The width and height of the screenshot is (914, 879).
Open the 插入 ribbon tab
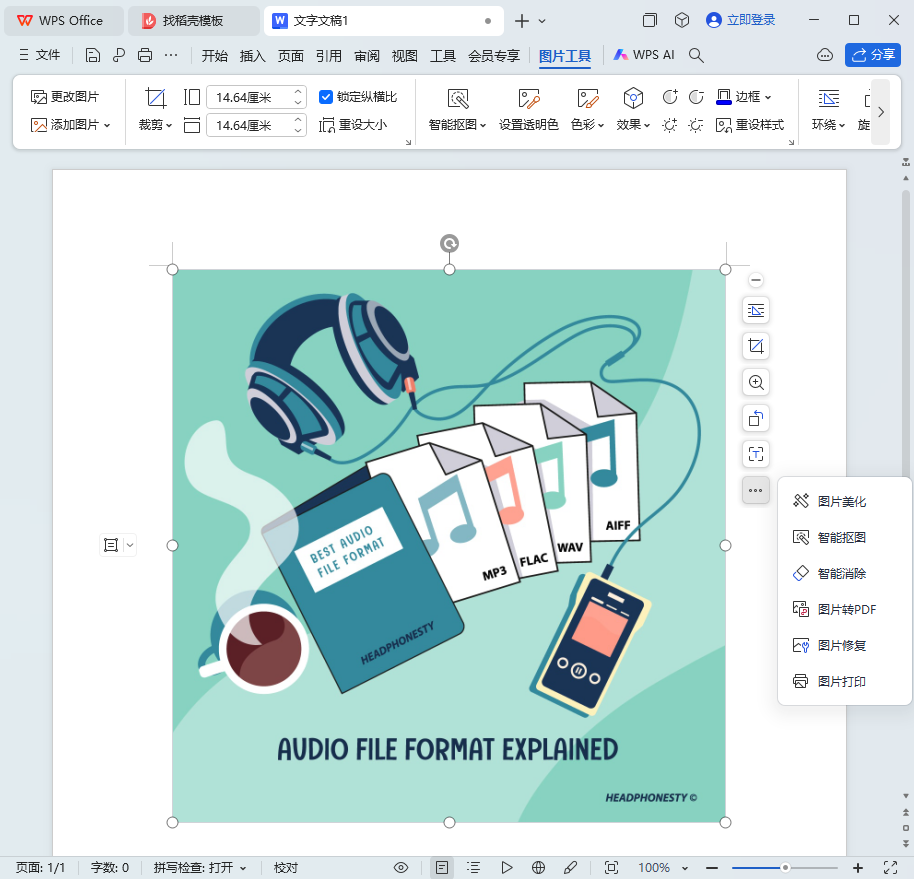253,55
